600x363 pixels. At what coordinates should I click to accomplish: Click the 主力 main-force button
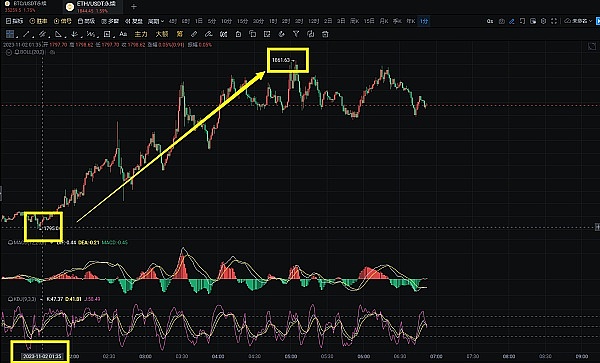[141, 34]
